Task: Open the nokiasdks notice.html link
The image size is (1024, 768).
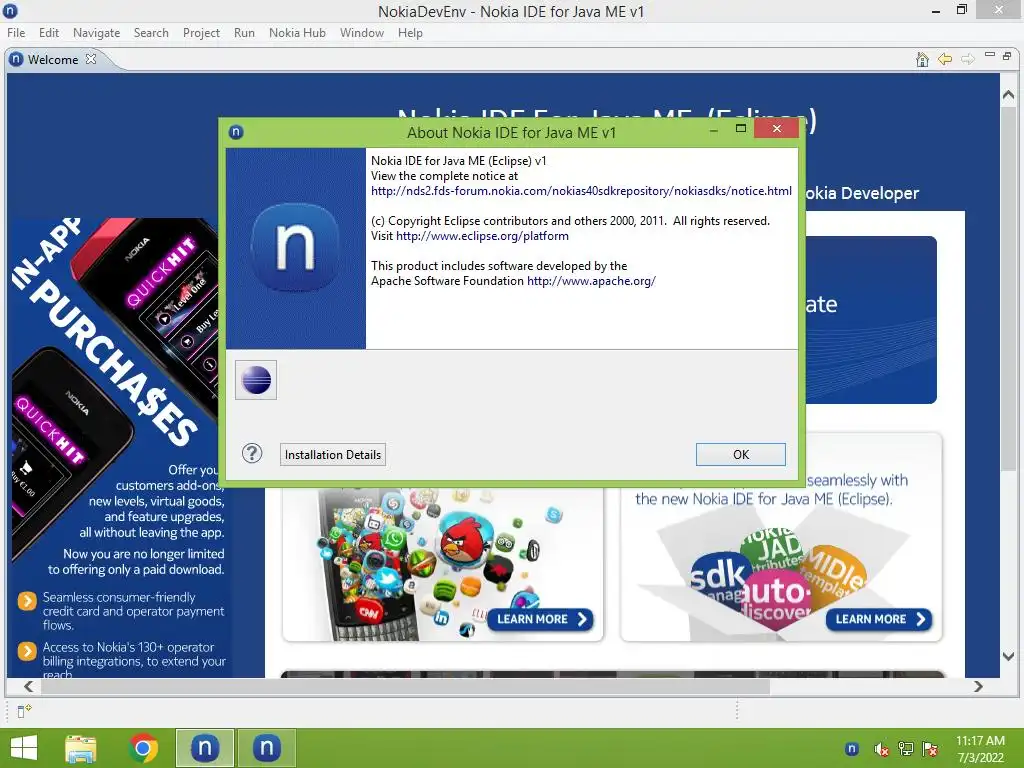Action: 581,191
